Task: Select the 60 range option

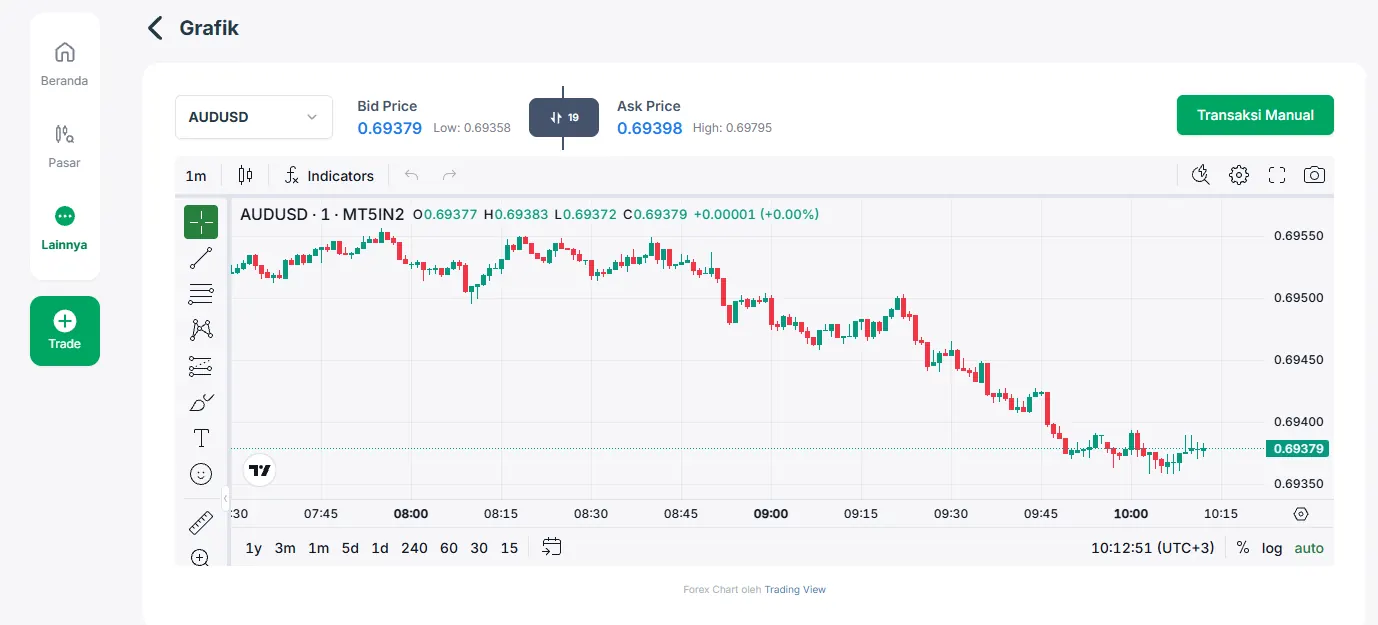Action: tap(449, 548)
